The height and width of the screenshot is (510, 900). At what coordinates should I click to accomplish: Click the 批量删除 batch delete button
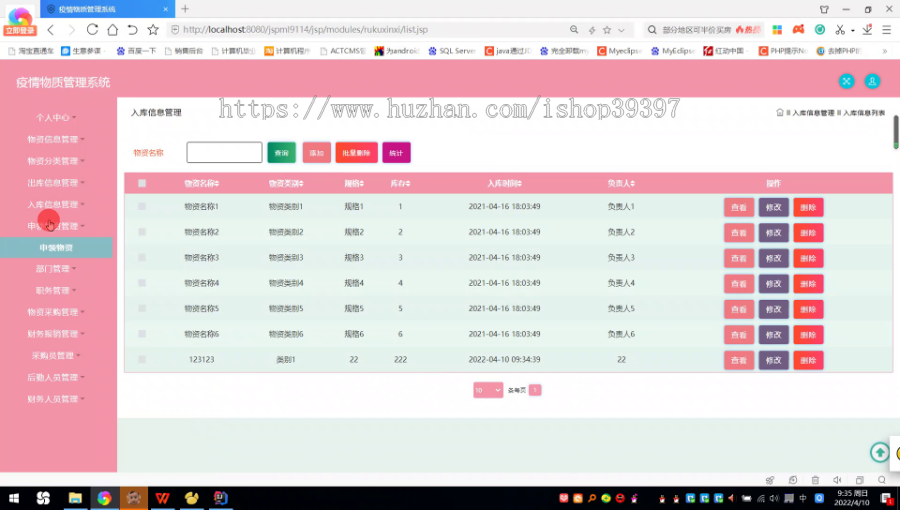click(356, 153)
